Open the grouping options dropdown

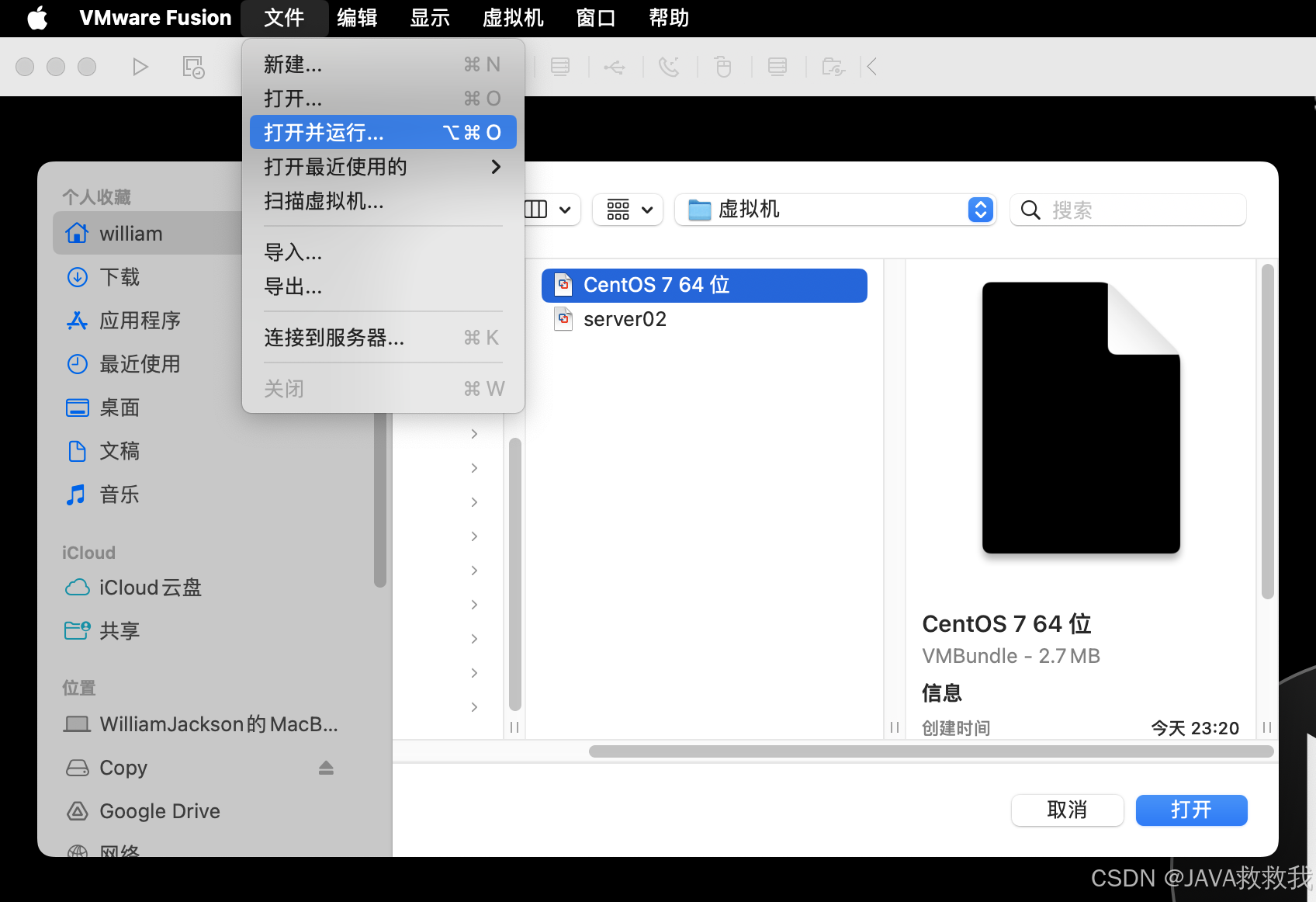point(628,210)
